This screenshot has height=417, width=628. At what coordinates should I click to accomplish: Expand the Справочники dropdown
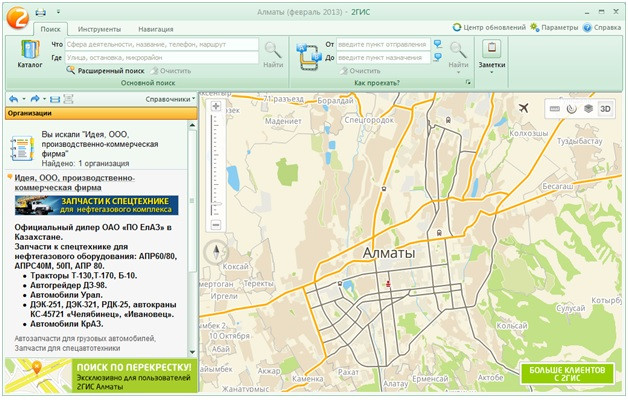[x=170, y=99]
